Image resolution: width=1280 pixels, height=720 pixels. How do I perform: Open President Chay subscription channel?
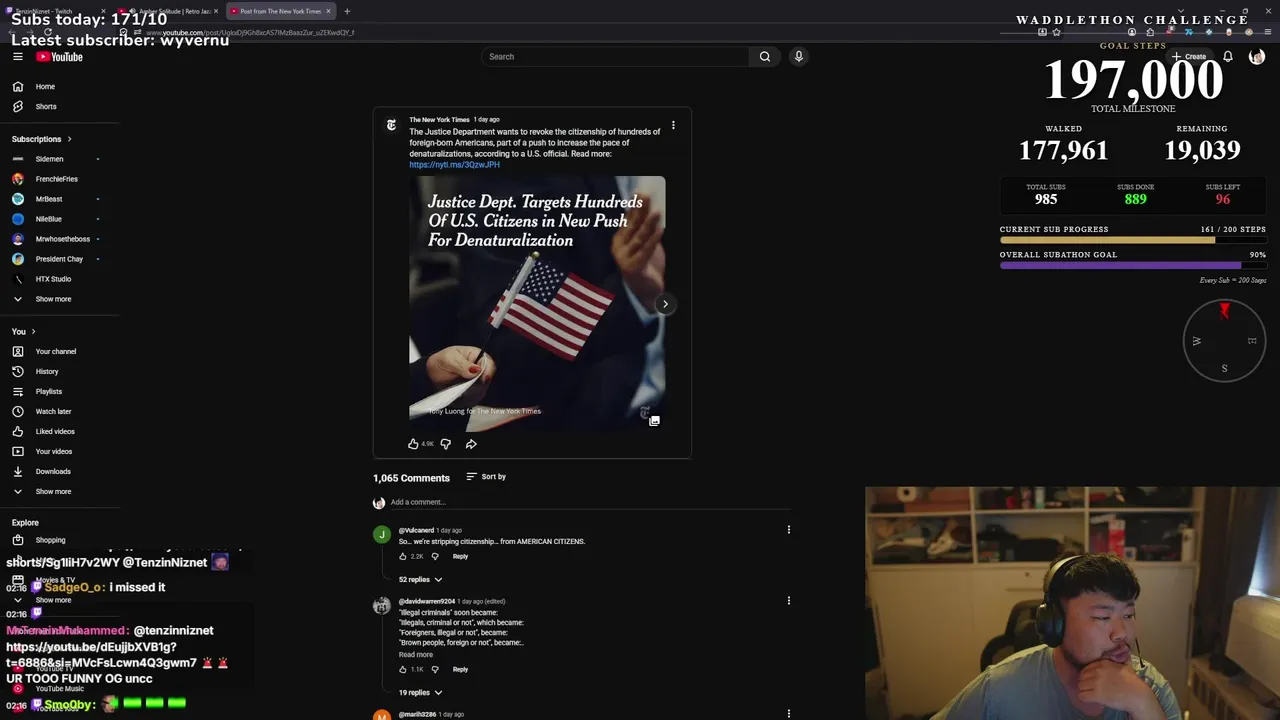tap(59, 259)
